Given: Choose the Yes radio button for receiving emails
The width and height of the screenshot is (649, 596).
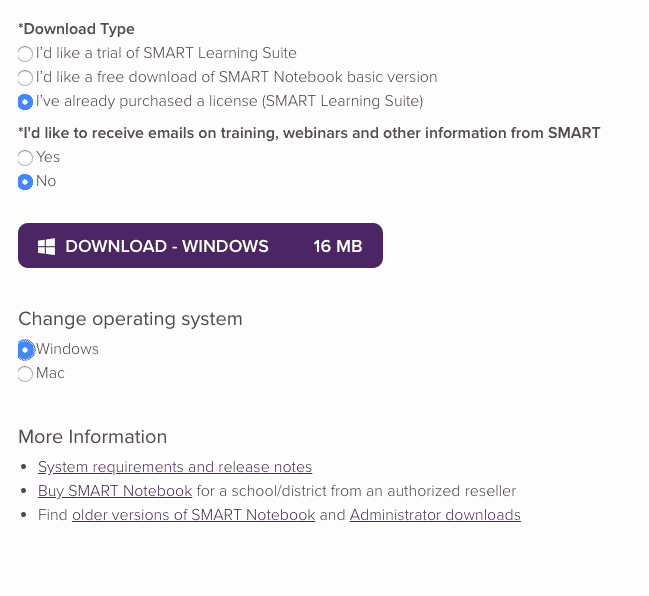Looking at the screenshot, I should click(25, 158).
